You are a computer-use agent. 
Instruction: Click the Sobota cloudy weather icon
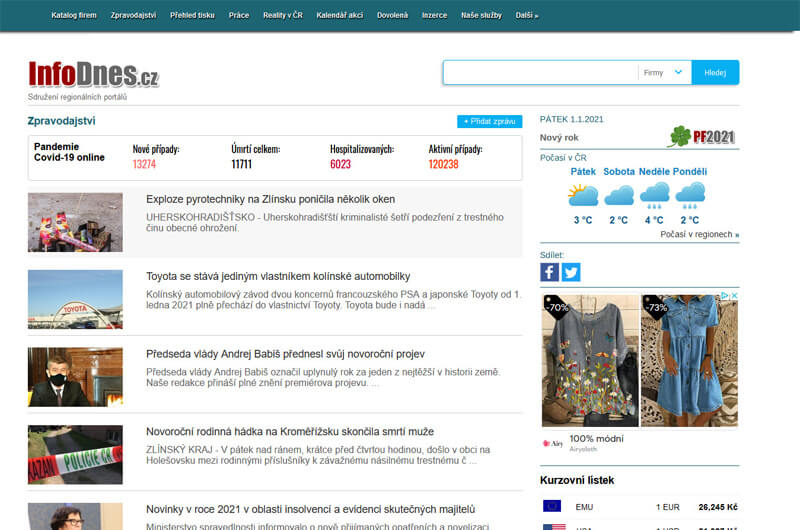[618, 195]
